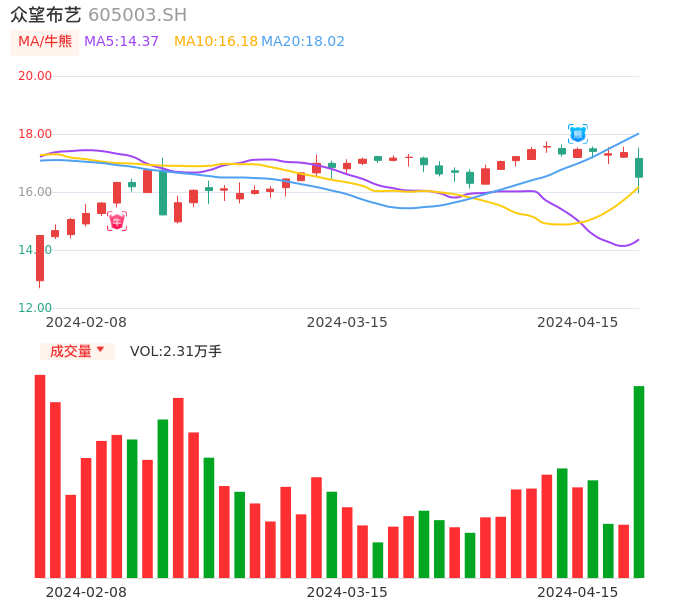Select the last green candlestick on the chart
The image size is (686, 606).
[x=639, y=167]
